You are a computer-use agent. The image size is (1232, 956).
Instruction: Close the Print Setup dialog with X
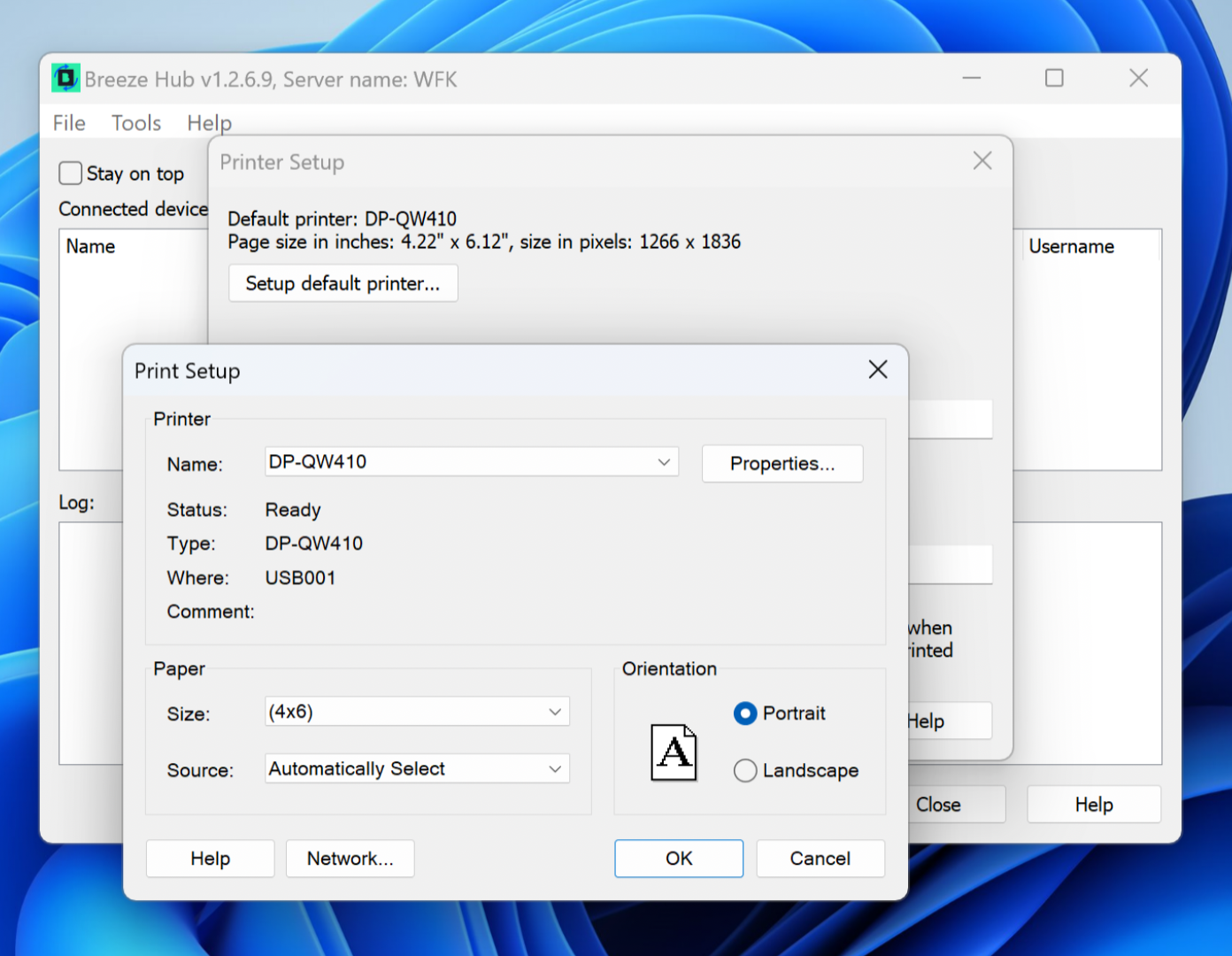877,370
